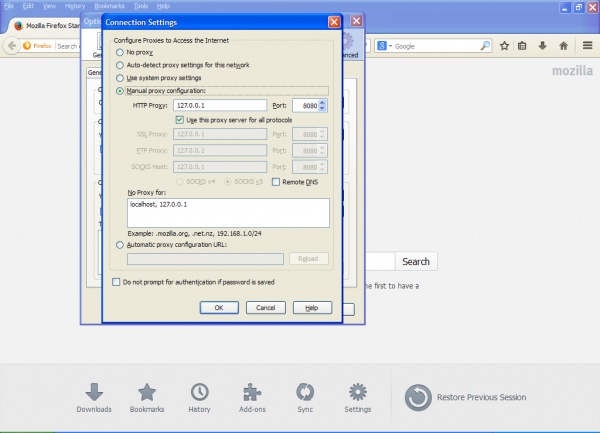This screenshot has height=433, width=600.
Task: Increase HTTP proxy port with up arrow
Action: tap(322, 103)
